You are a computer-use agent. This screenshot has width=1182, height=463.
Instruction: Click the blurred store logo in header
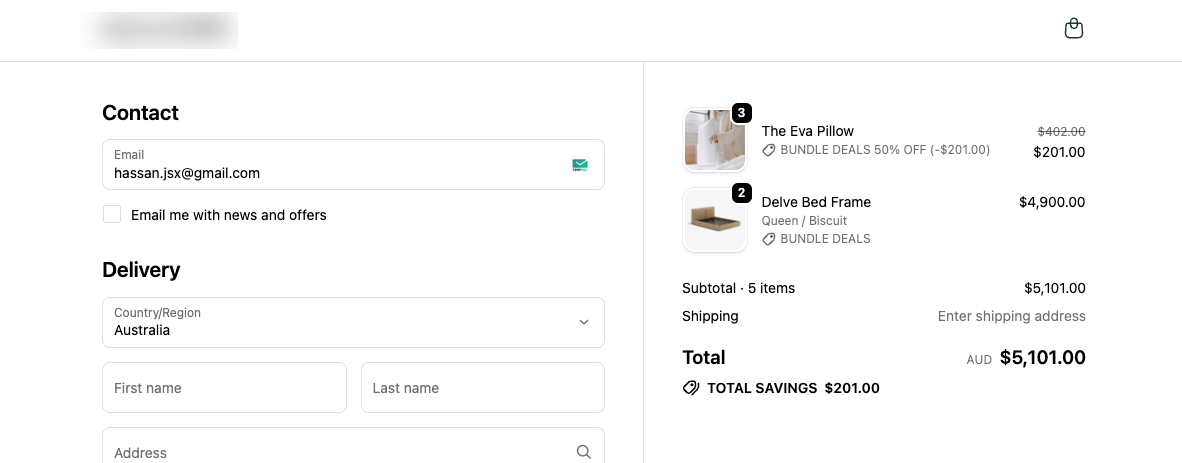[161, 30]
